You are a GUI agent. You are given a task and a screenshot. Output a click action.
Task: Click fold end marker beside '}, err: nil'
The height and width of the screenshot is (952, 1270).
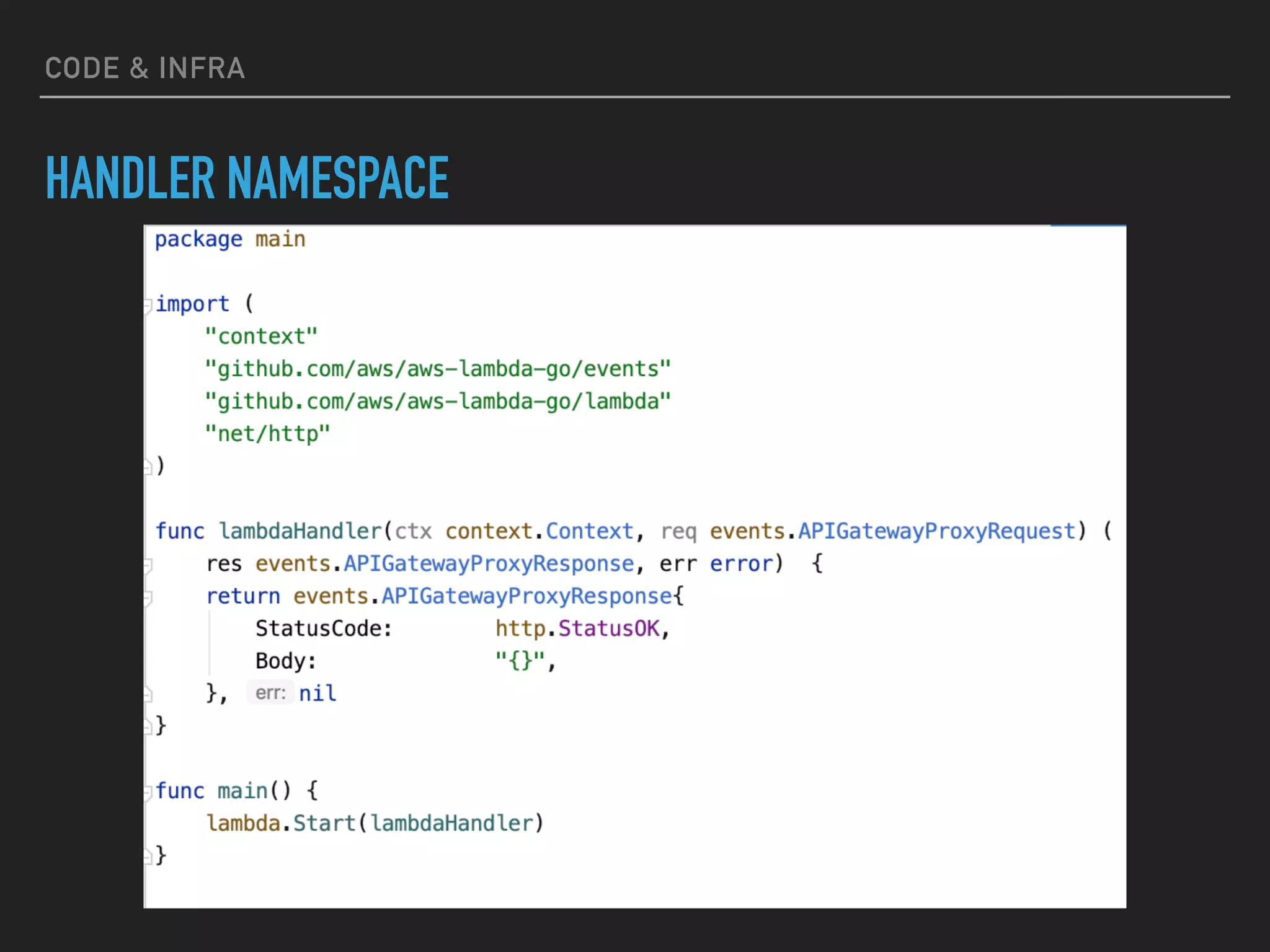click(148, 695)
